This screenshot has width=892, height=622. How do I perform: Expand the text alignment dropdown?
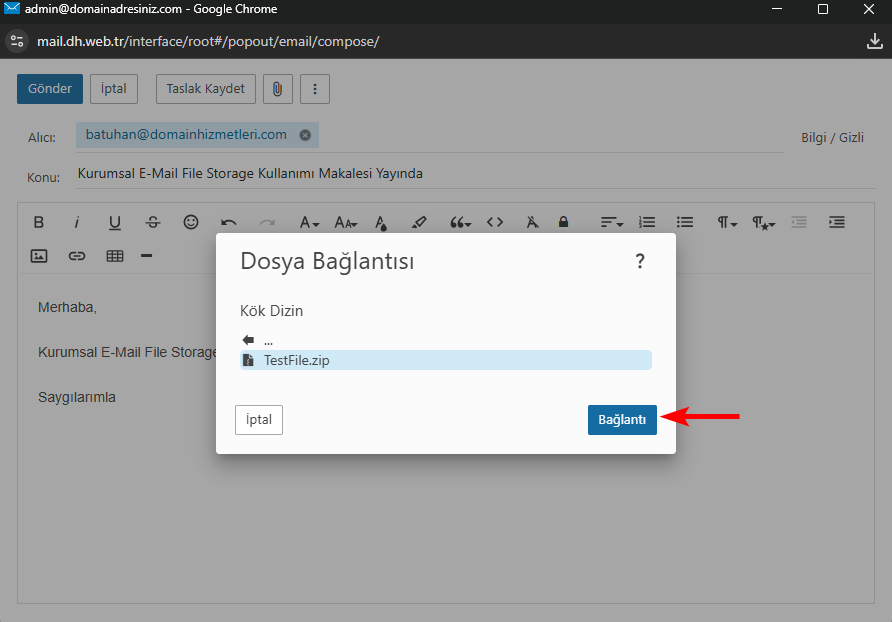click(611, 222)
